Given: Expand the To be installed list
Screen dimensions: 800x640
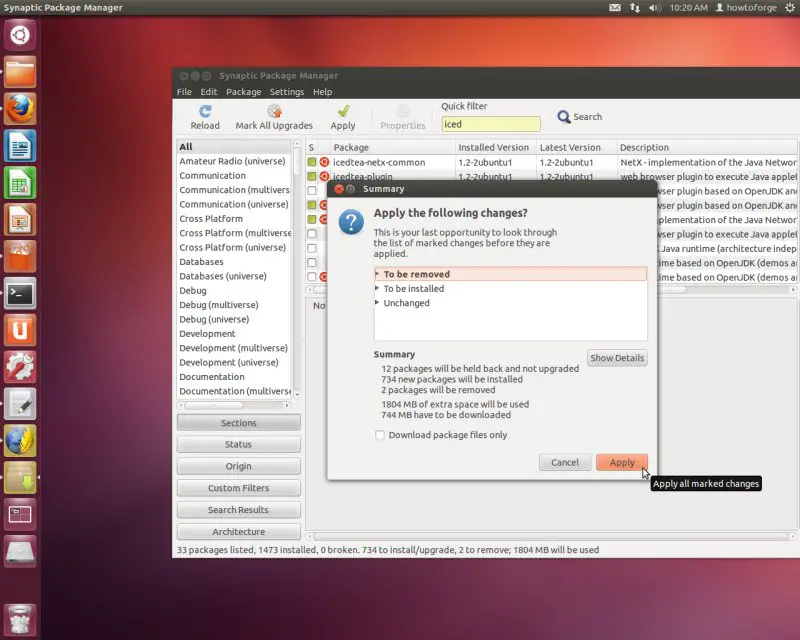Looking at the screenshot, I should pos(377,288).
